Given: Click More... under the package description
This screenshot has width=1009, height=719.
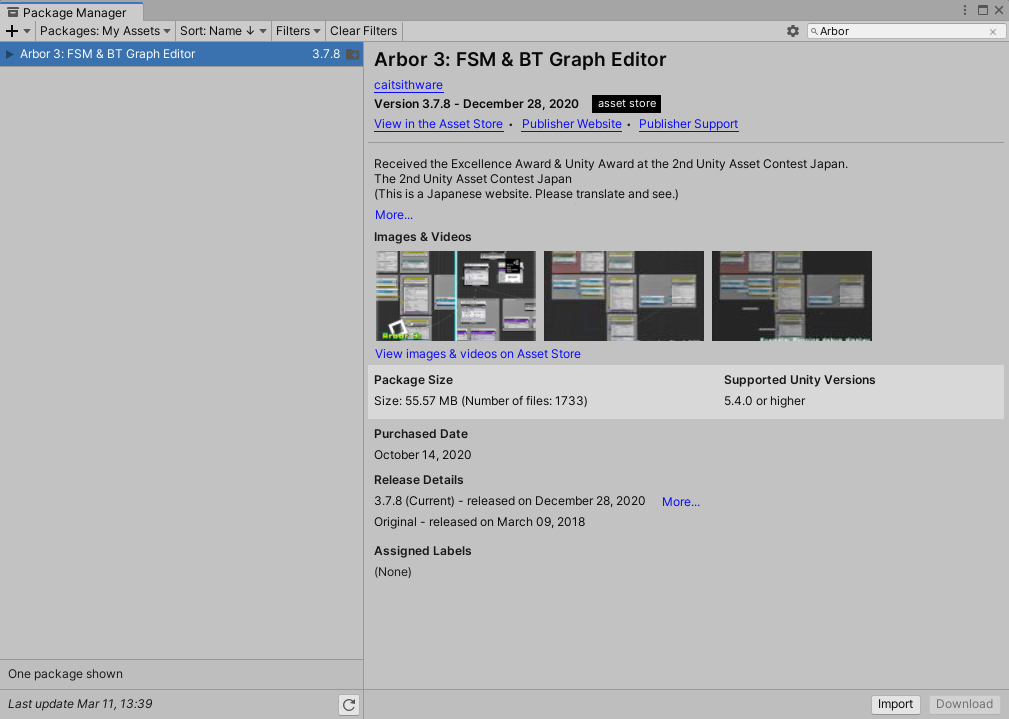Looking at the screenshot, I should click(394, 215).
